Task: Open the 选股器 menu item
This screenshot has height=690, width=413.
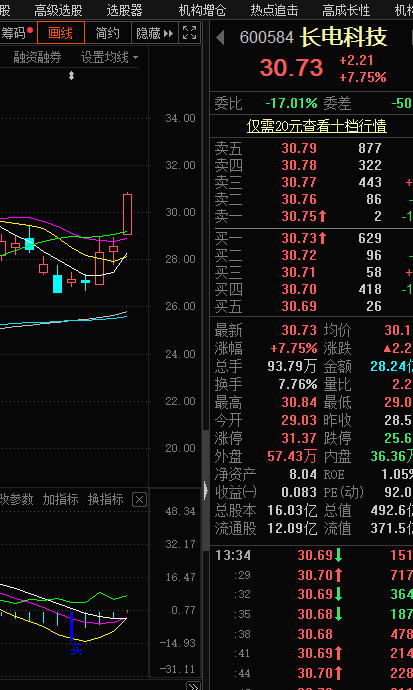Action: click(124, 10)
